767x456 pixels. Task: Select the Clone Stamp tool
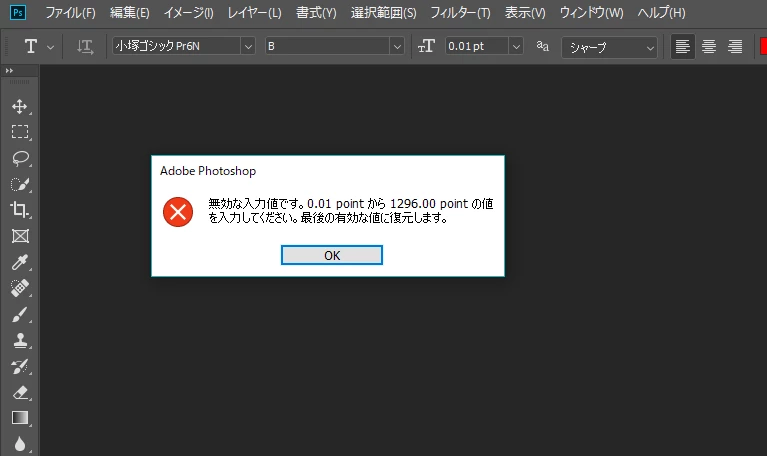coord(20,340)
